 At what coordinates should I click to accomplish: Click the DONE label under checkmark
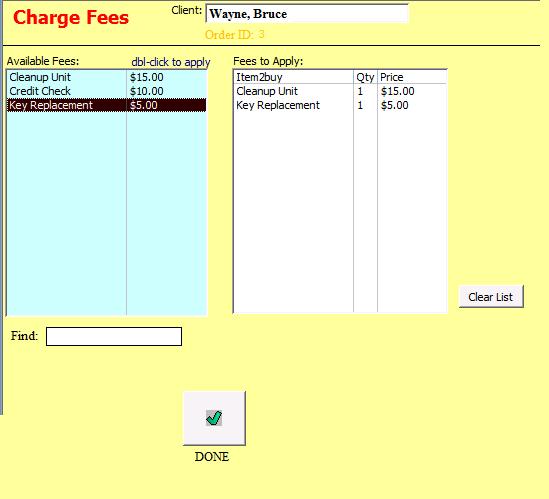pos(212,457)
